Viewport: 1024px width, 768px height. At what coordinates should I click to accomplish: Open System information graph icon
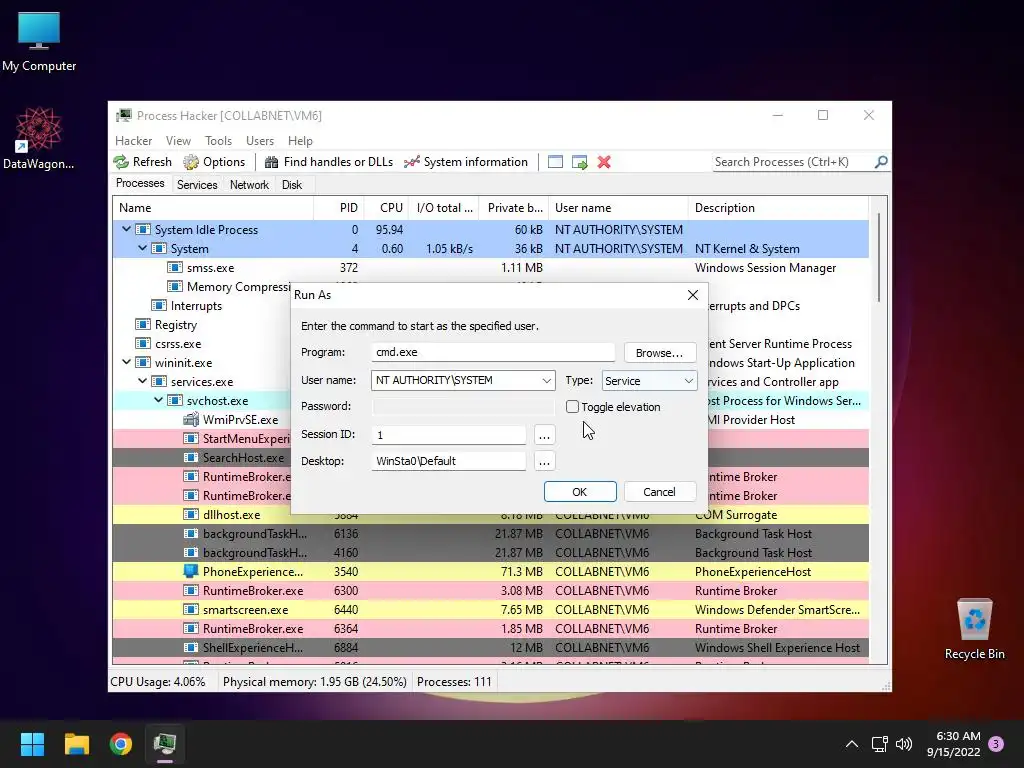[x=411, y=162]
